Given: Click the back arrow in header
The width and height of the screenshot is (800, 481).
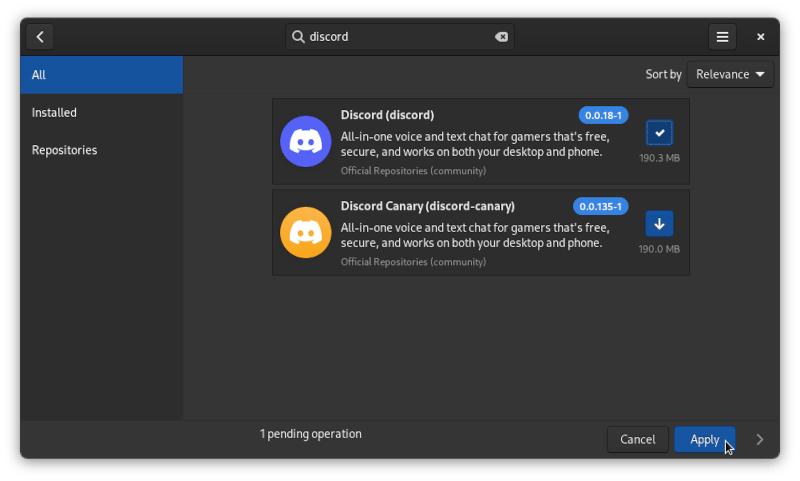Looking at the screenshot, I should (x=40, y=37).
